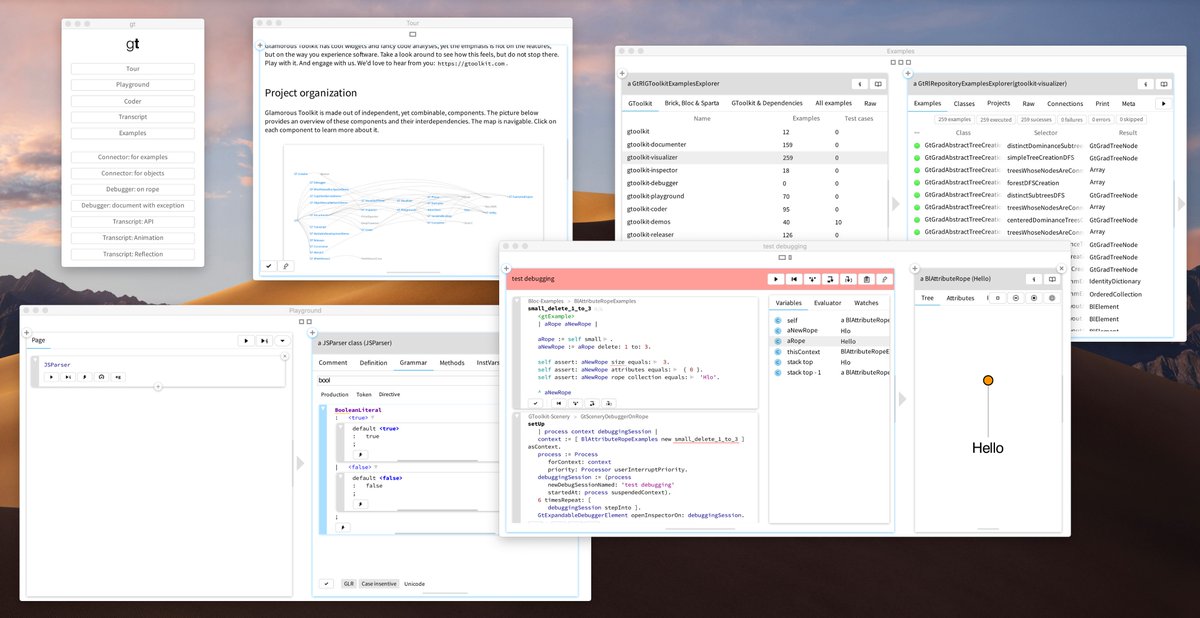This screenshot has height=618, width=1200.
Task: Click the Debugger: on rope button
Action: point(133,189)
